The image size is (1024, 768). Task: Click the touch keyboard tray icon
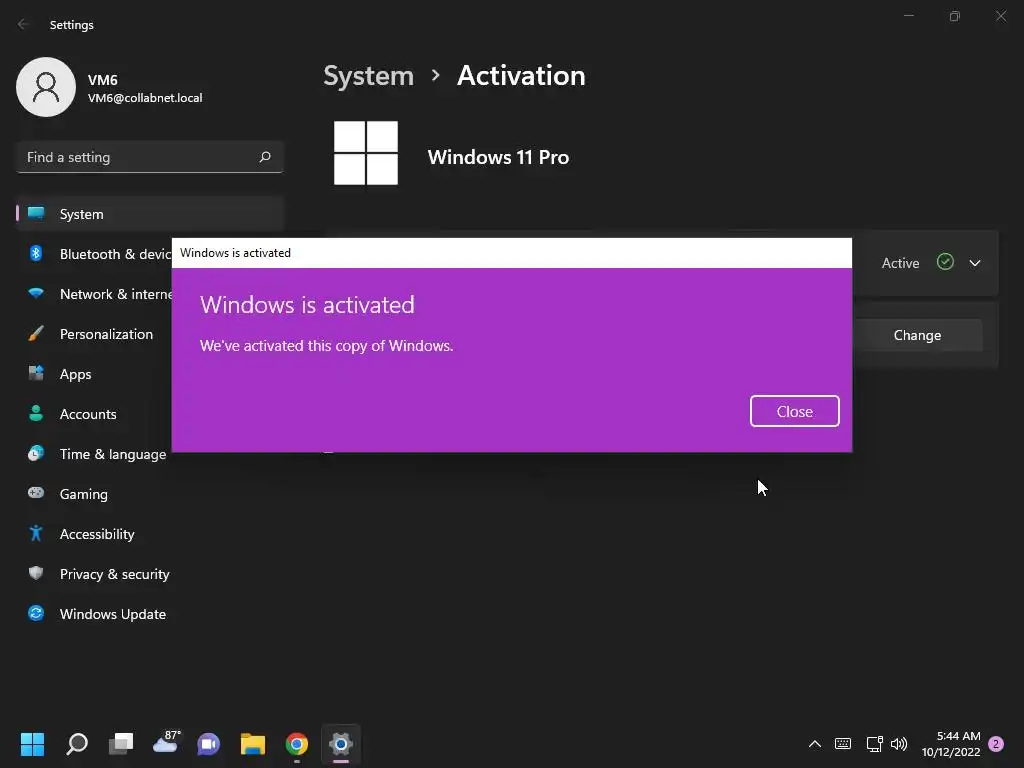pos(842,744)
